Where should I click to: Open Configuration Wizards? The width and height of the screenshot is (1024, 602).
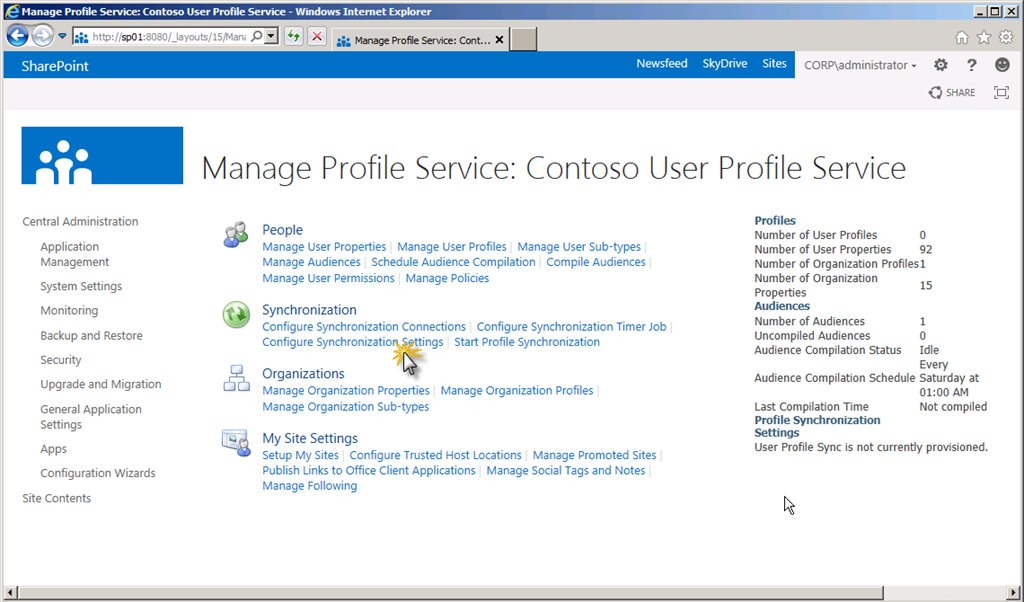point(98,473)
